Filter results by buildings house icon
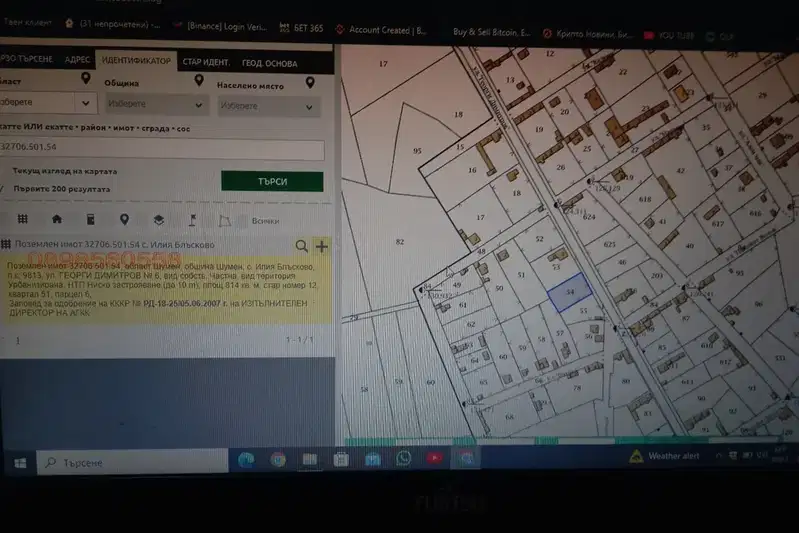Screen dimensions: 799x533 [57, 219]
